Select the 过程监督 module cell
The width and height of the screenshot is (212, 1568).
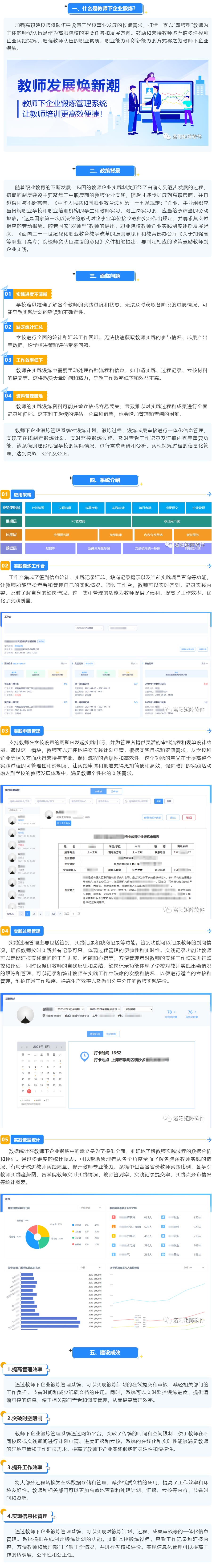[x=65, y=508]
